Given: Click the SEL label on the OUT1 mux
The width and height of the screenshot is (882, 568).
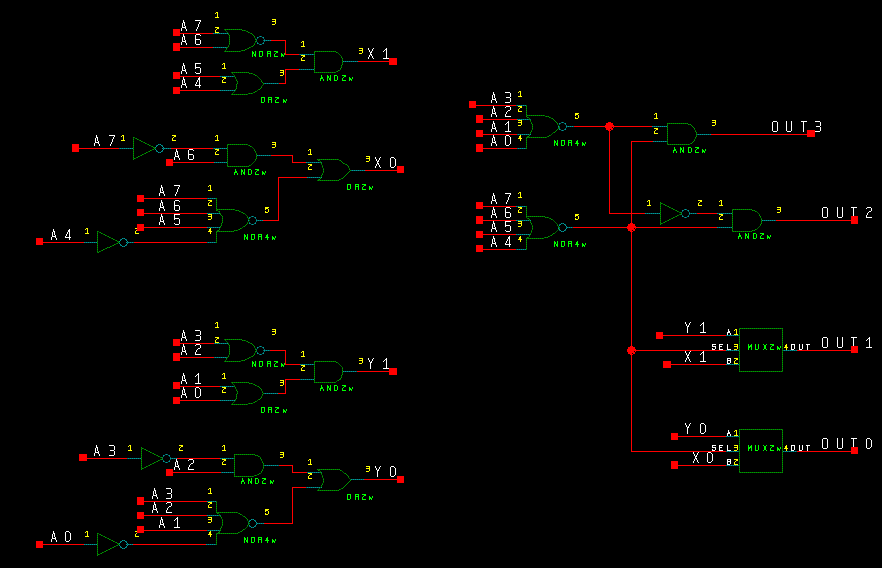Looking at the screenshot, I should pos(722,347).
